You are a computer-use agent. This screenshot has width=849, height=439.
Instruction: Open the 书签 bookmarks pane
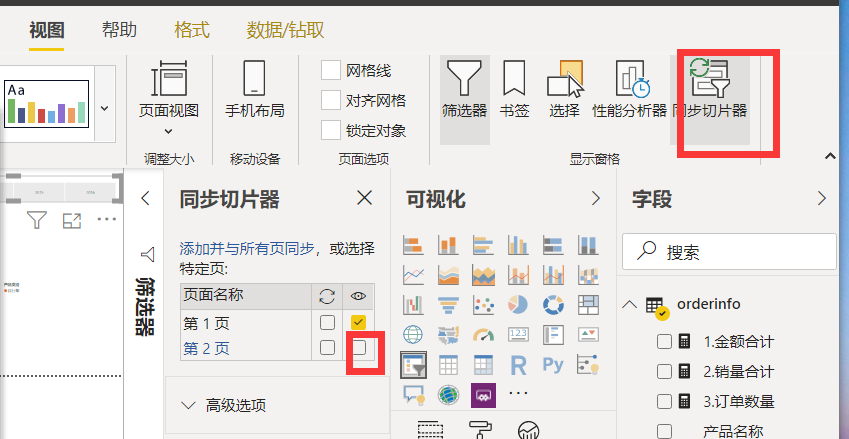(x=514, y=90)
